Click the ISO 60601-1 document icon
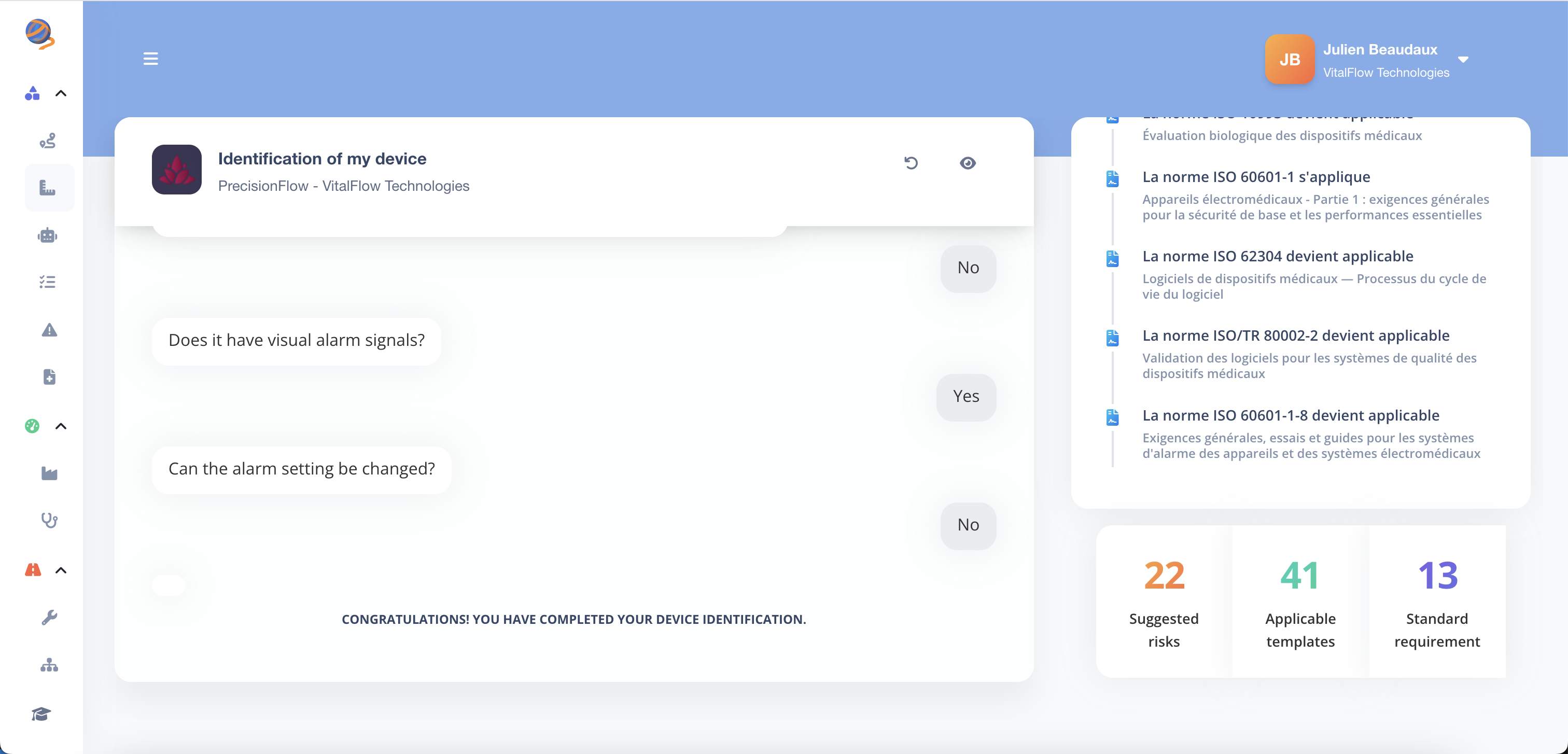This screenshot has width=1568, height=754. pyautogui.click(x=1112, y=178)
